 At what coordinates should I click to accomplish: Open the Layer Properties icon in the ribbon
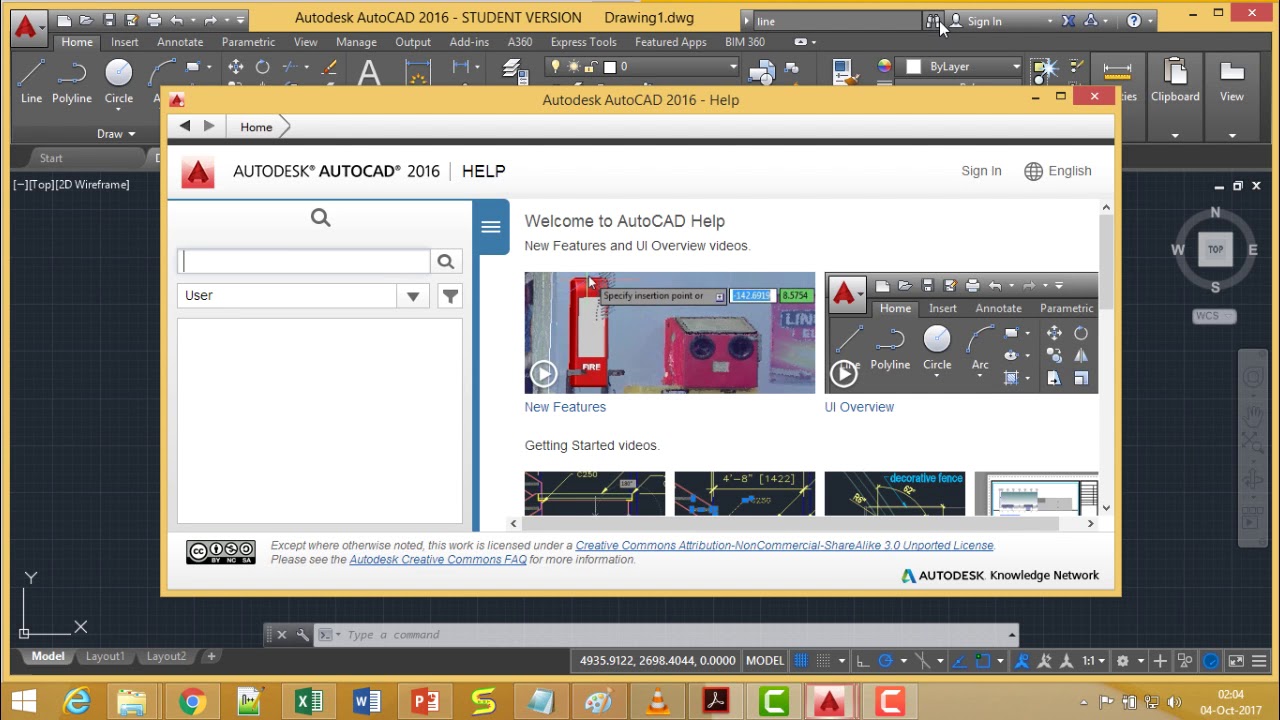click(x=514, y=72)
